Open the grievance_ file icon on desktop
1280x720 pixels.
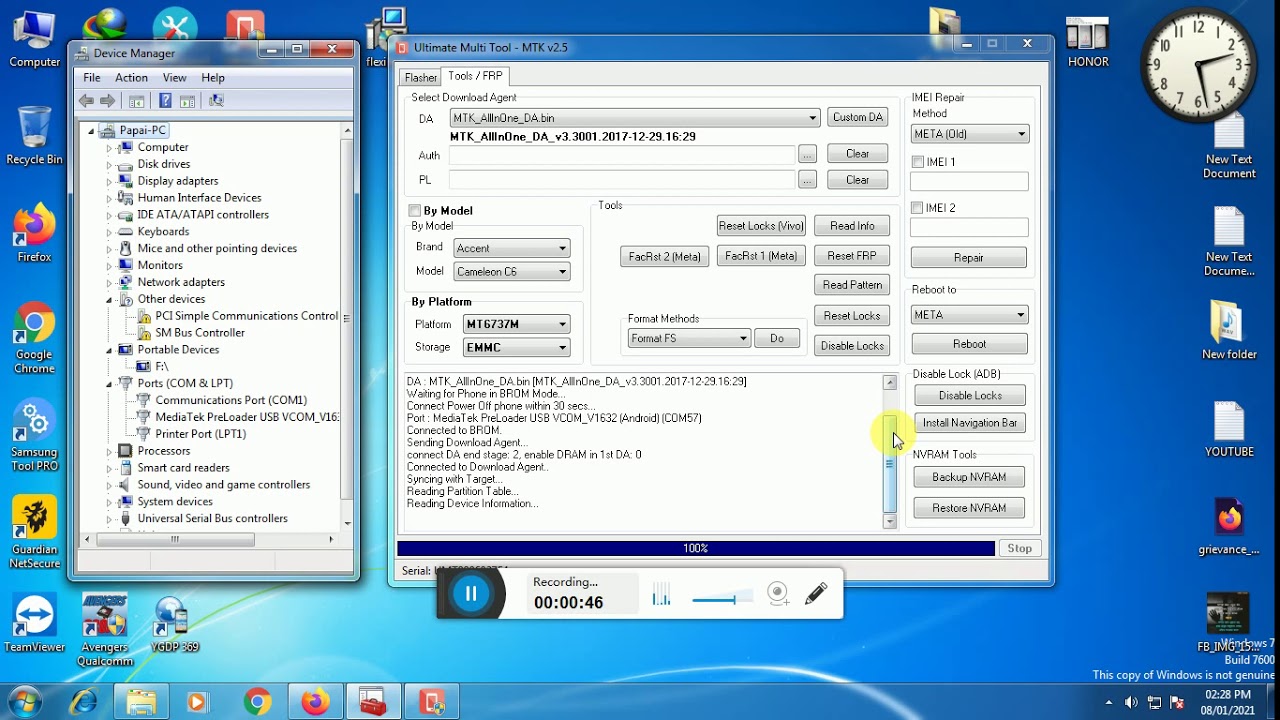point(1229,527)
